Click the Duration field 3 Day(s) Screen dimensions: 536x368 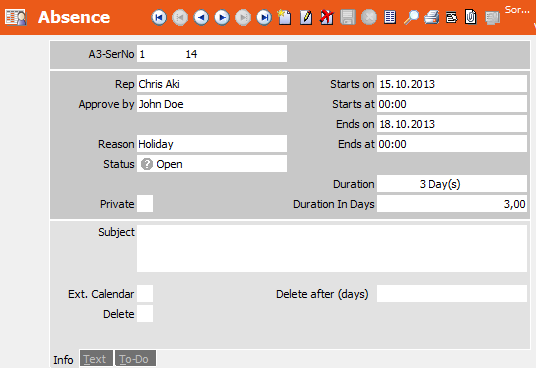click(452, 184)
